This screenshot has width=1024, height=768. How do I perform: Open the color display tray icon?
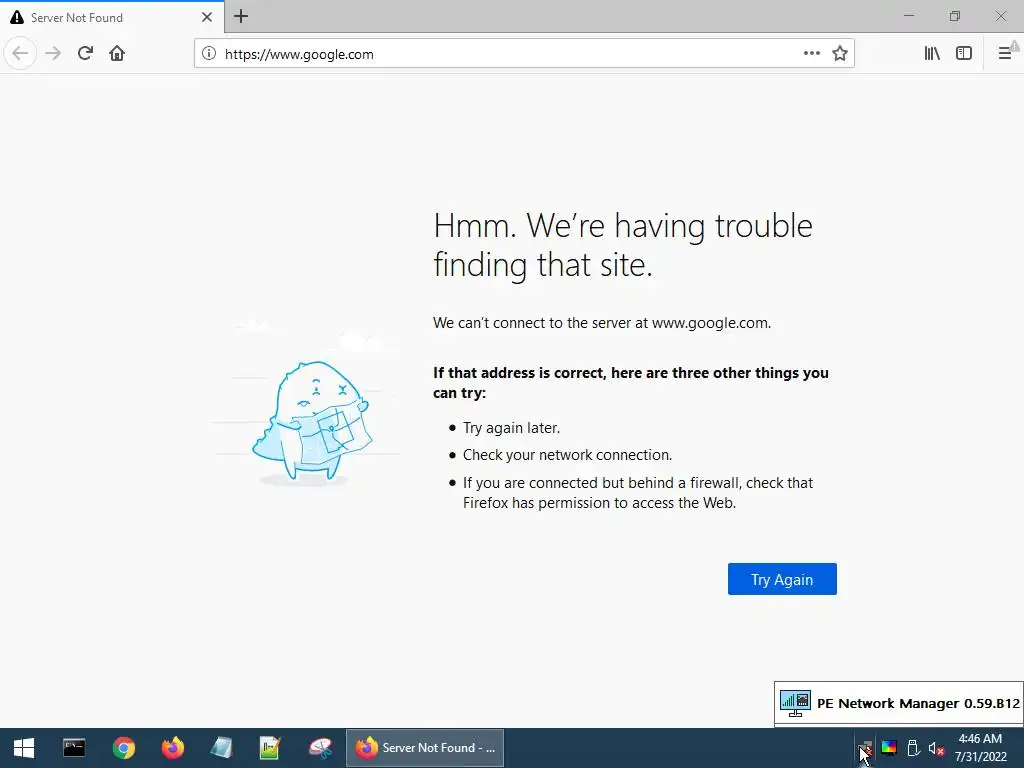point(889,748)
